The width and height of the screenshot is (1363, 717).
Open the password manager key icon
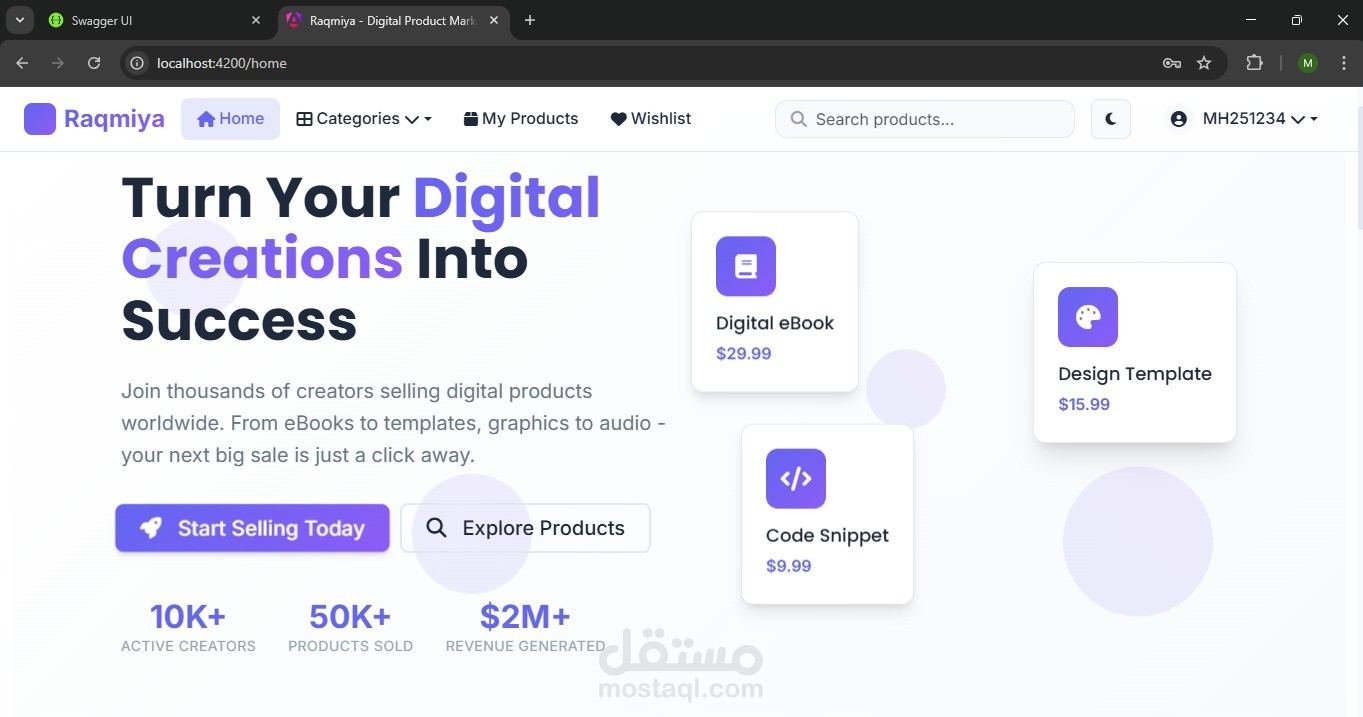[1172, 63]
